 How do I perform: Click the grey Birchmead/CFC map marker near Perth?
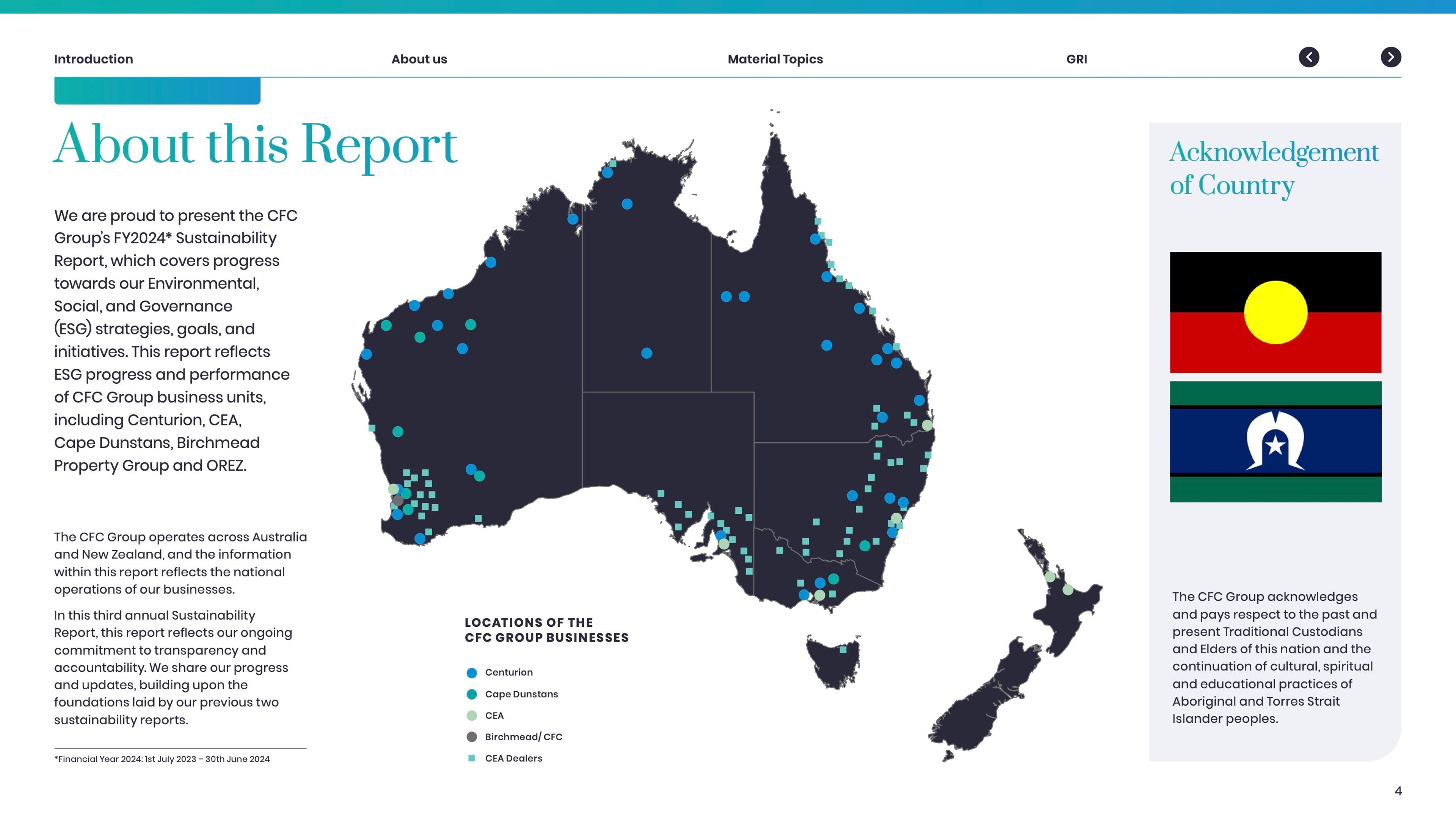[x=398, y=501]
